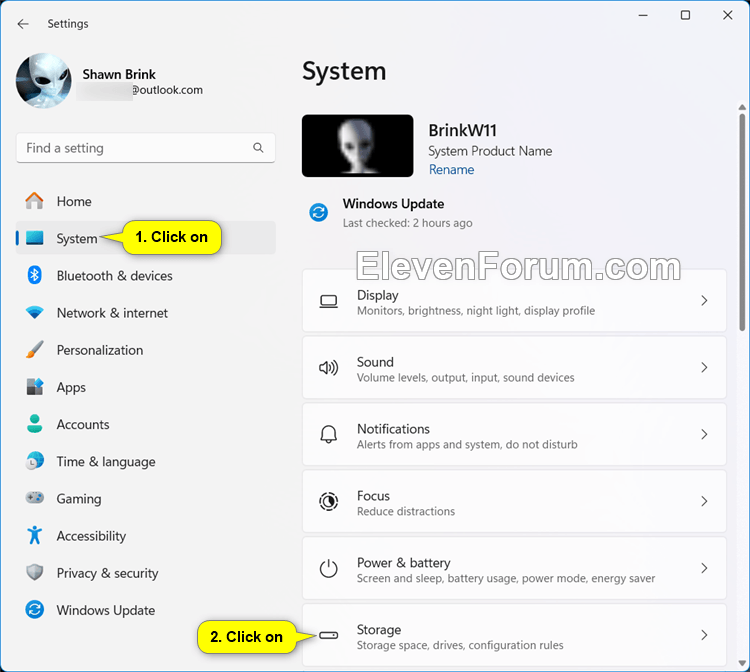Click the Focus timer icon
Screen dimensions: 750x672
coord(329,501)
